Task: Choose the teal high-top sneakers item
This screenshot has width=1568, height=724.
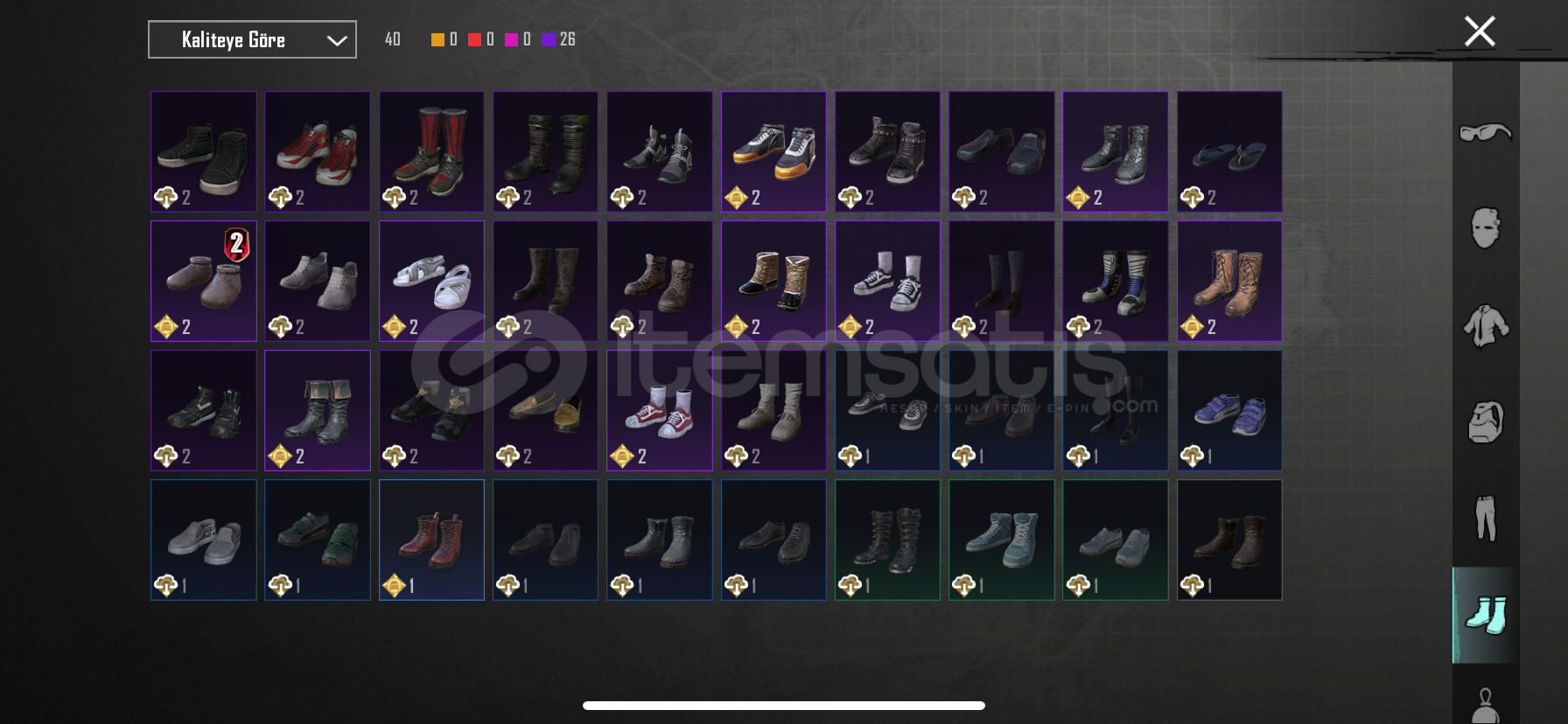Action: tap(1002, 540)
